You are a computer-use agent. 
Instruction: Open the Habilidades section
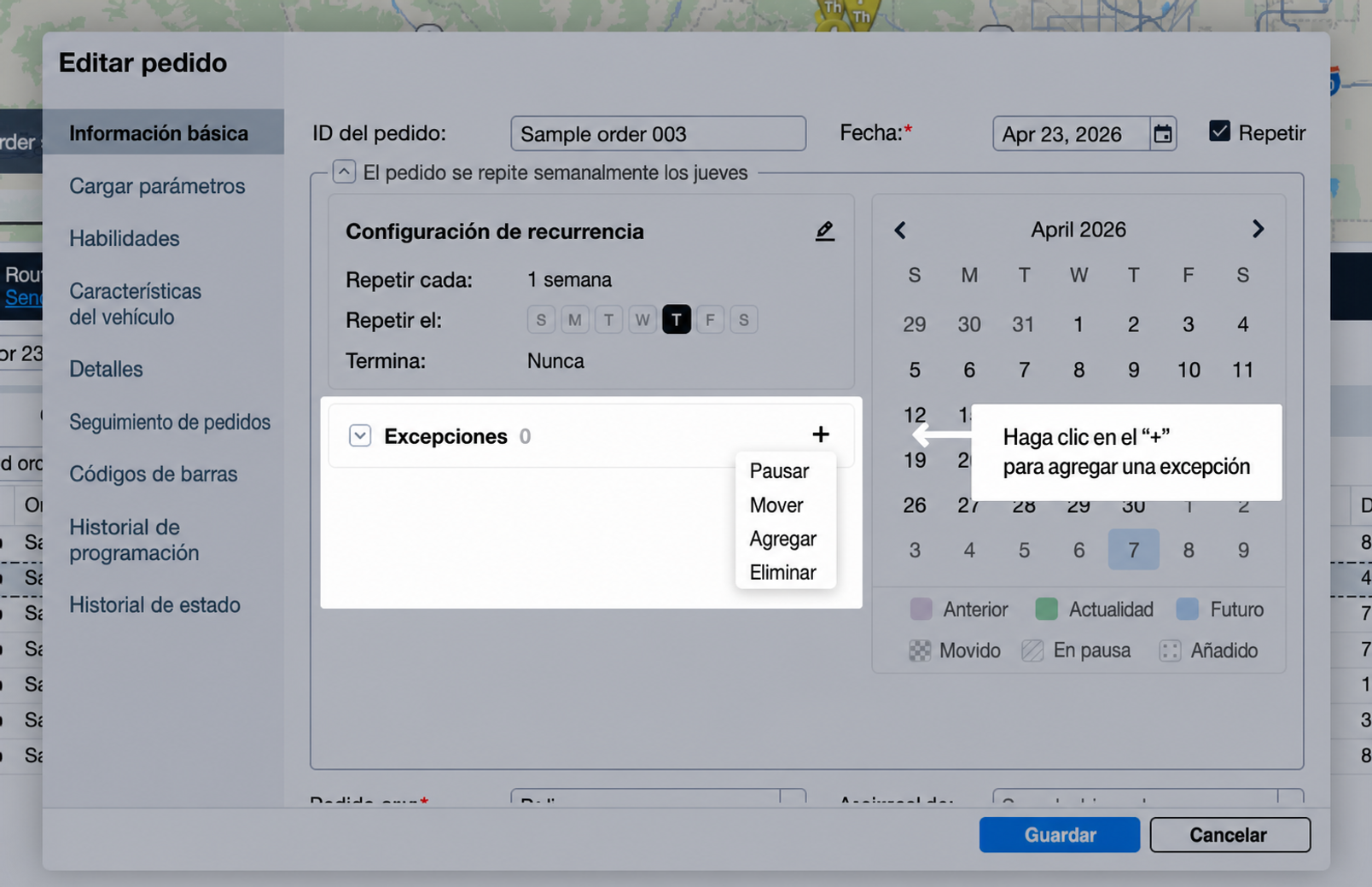coord(125,238)
